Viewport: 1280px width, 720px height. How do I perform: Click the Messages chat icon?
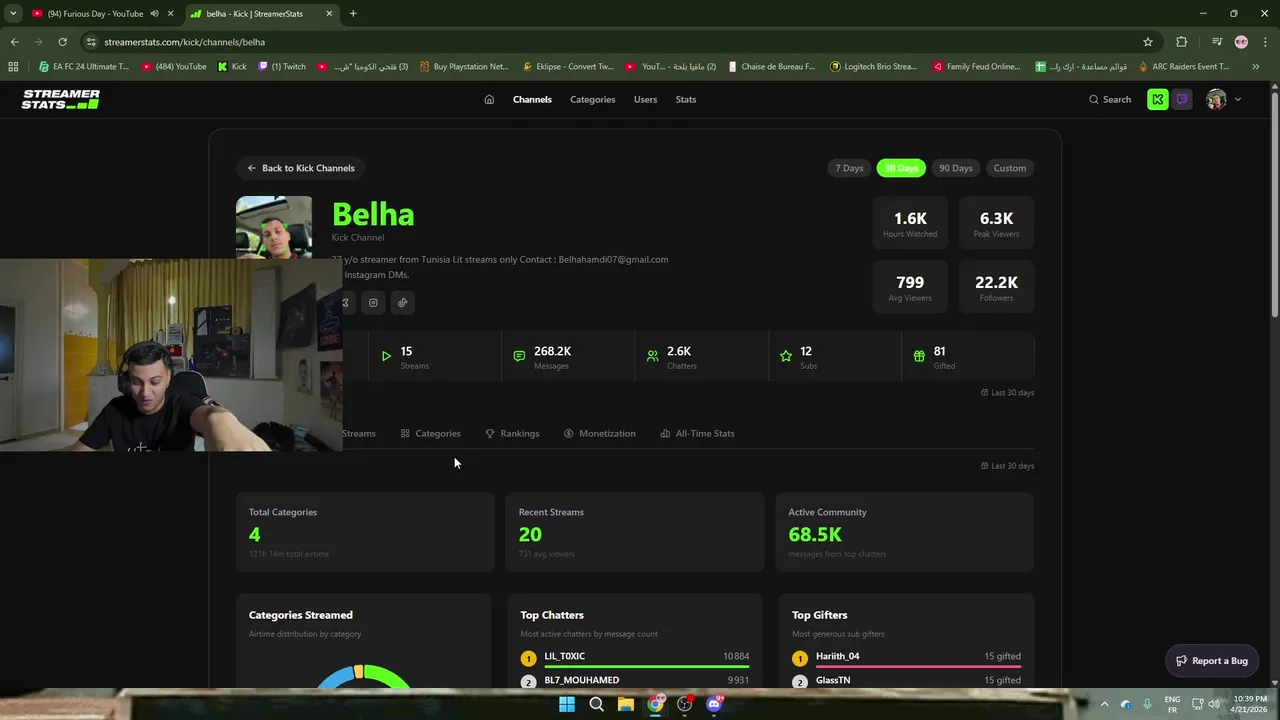click(519, 356)
